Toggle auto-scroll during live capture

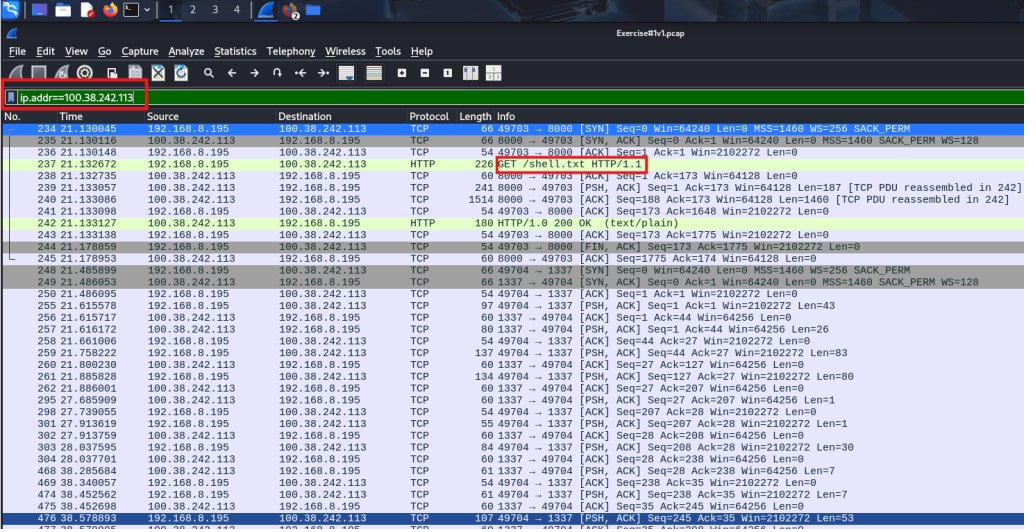coord(346,73)
